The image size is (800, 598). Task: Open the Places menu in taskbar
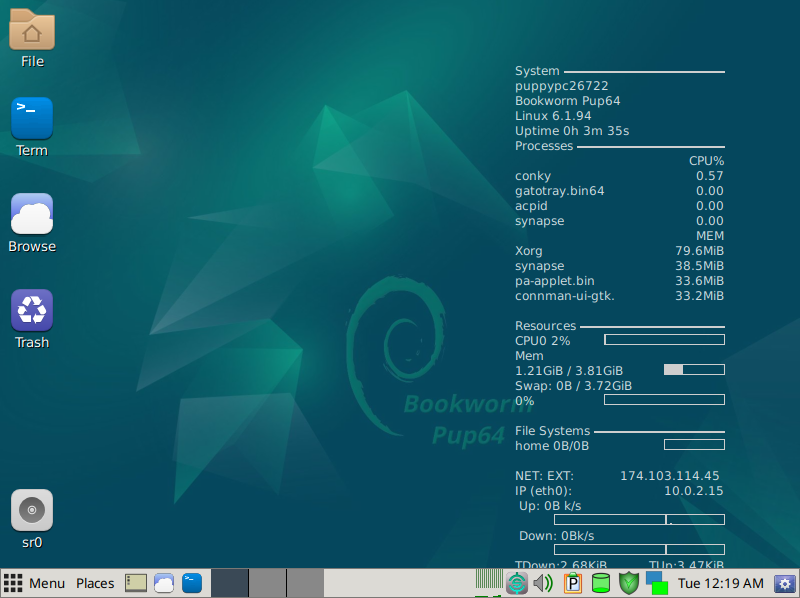click(x=95, y=583)
